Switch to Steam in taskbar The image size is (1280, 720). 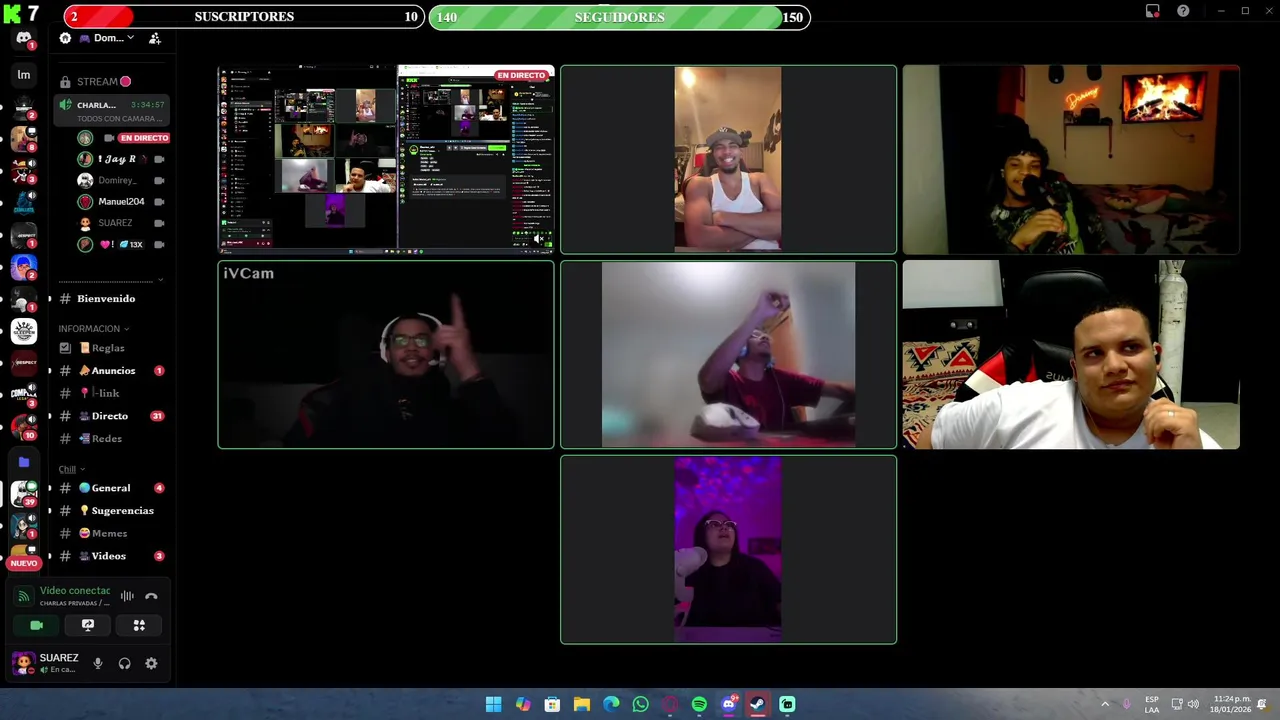[758, 704]
